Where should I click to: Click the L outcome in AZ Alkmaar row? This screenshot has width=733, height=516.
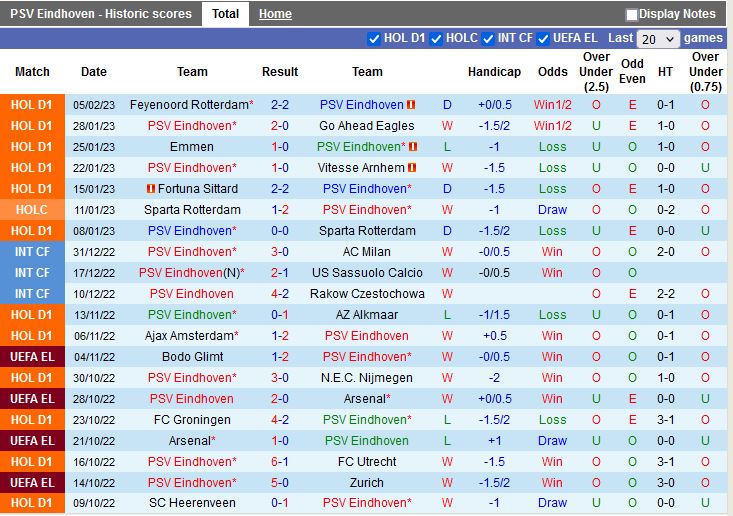click(x=447, y=315)
